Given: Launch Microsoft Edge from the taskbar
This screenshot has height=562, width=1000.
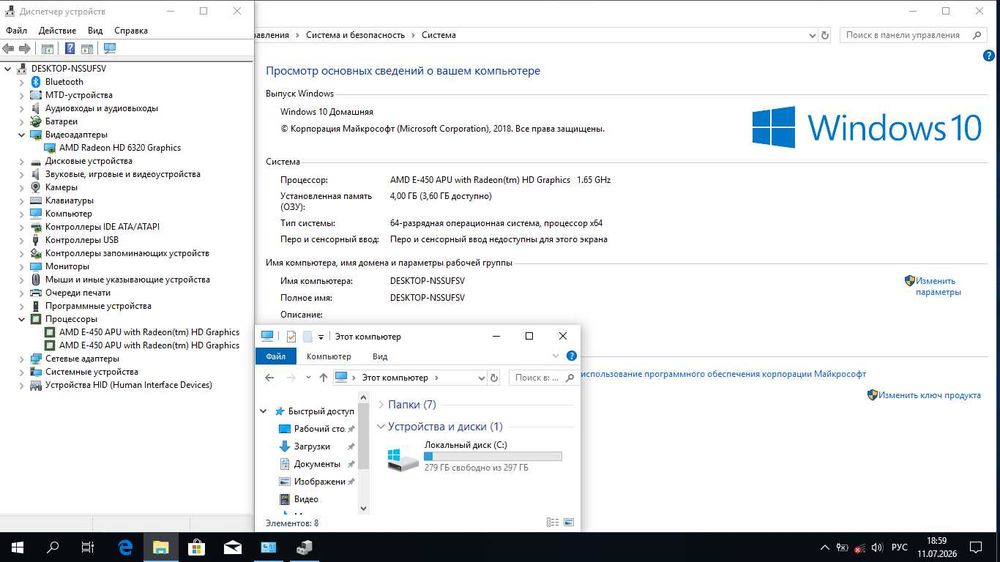Looking at the screenshot, I should (x=125, y=547).
